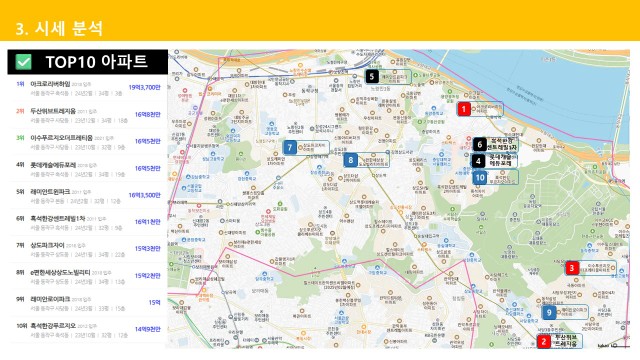The height and width of the screenshot is (360, 640).
Task: Select the 3위 이수푸르지오더프레티움 row
Action: pos(88,142)
